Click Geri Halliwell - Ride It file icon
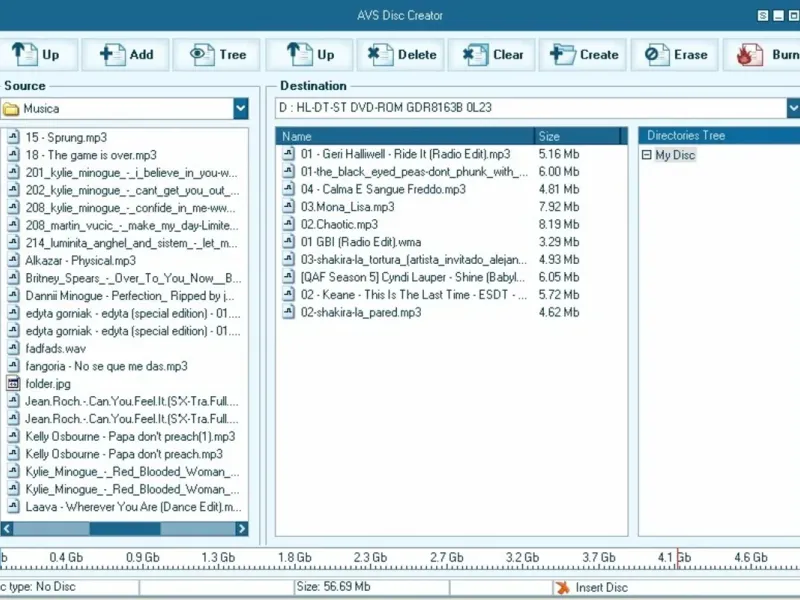Viewport: 800px width, 600px height. (289, 154)
